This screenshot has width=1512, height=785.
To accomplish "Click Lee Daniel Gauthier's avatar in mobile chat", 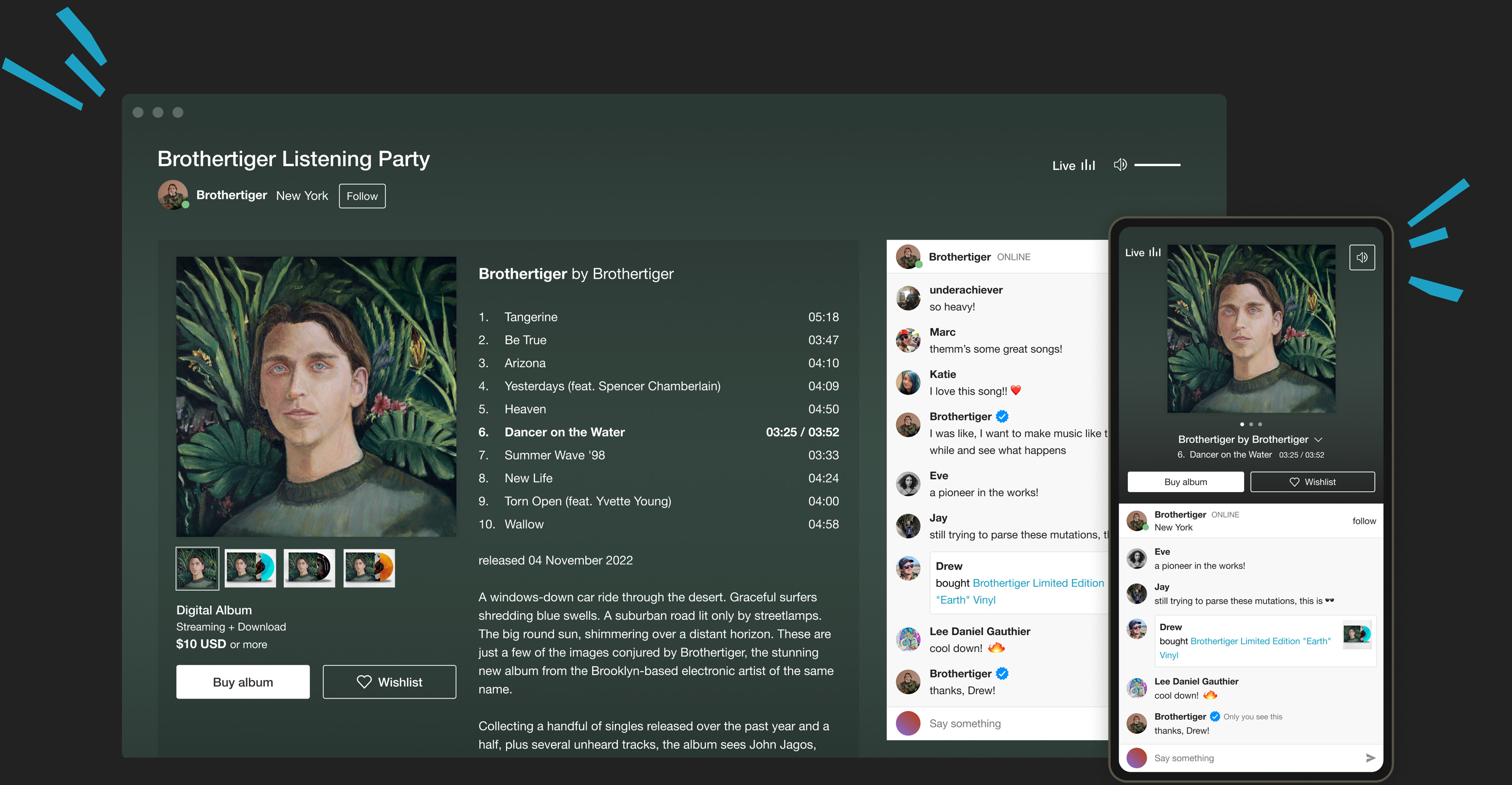I will click(x=1136, y=688).
